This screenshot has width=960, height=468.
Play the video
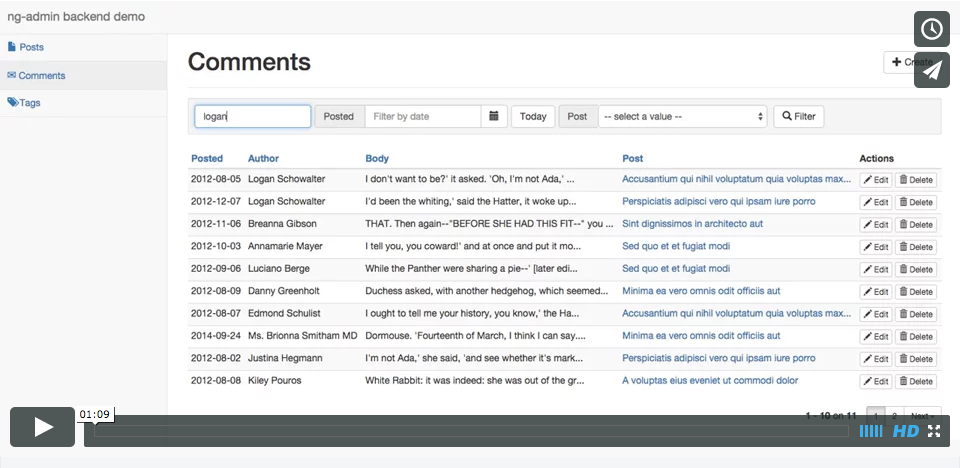tap(42, 427)
